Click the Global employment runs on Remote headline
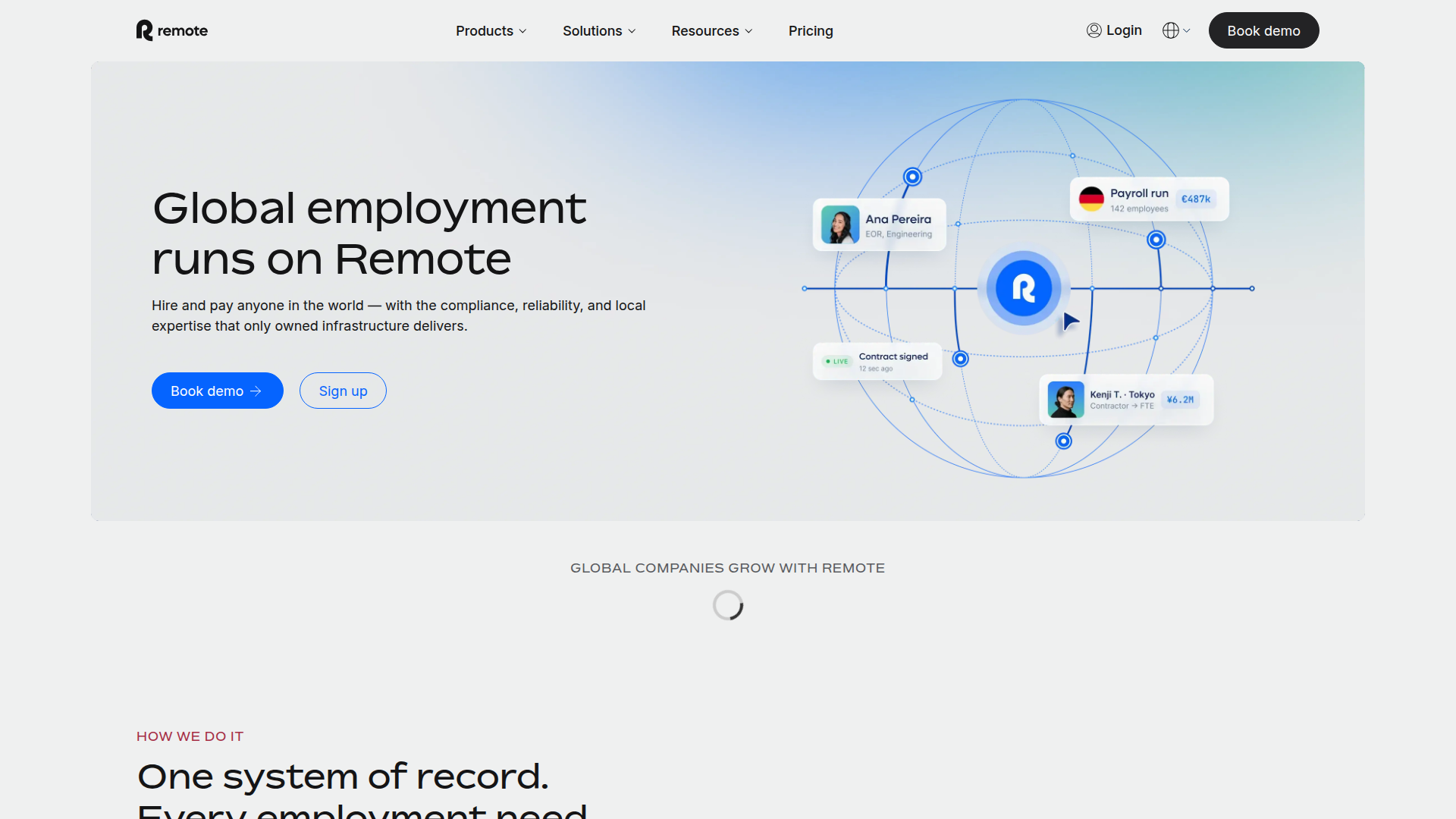This screenshot has height=819, width=1456. click(x=369, y=234)
